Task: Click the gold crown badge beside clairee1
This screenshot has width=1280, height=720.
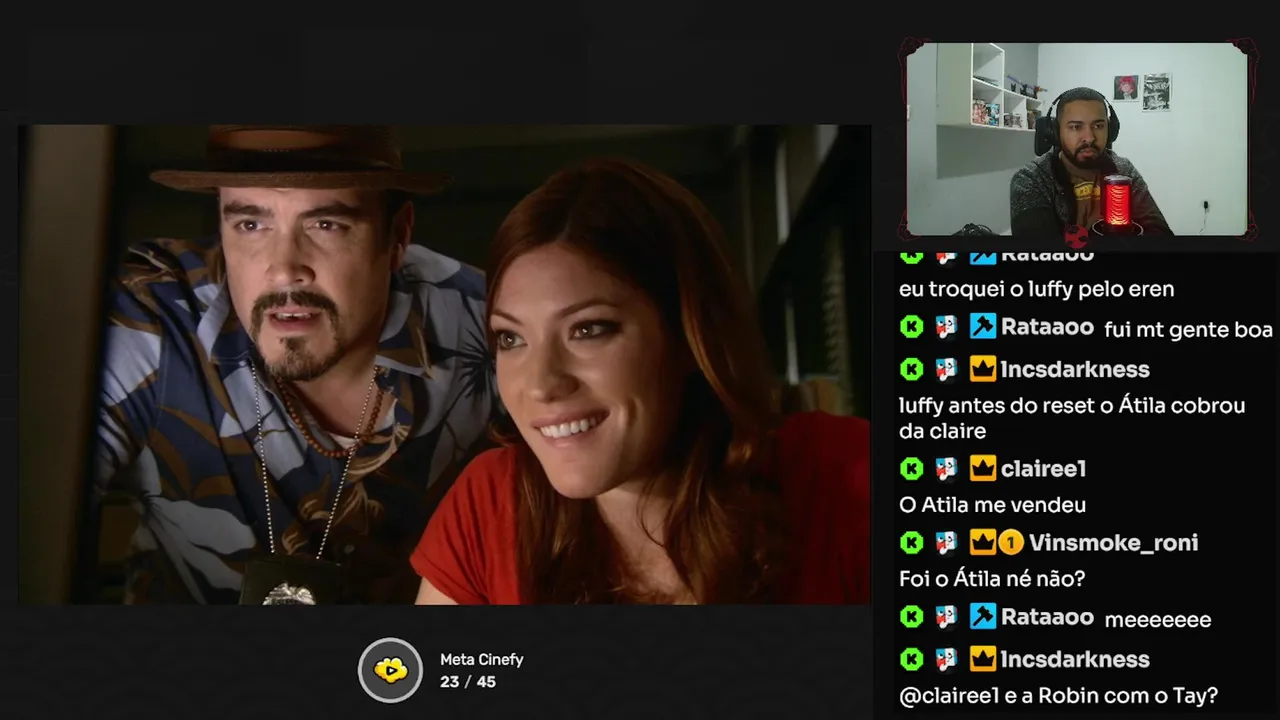Action: click(982, 468)
